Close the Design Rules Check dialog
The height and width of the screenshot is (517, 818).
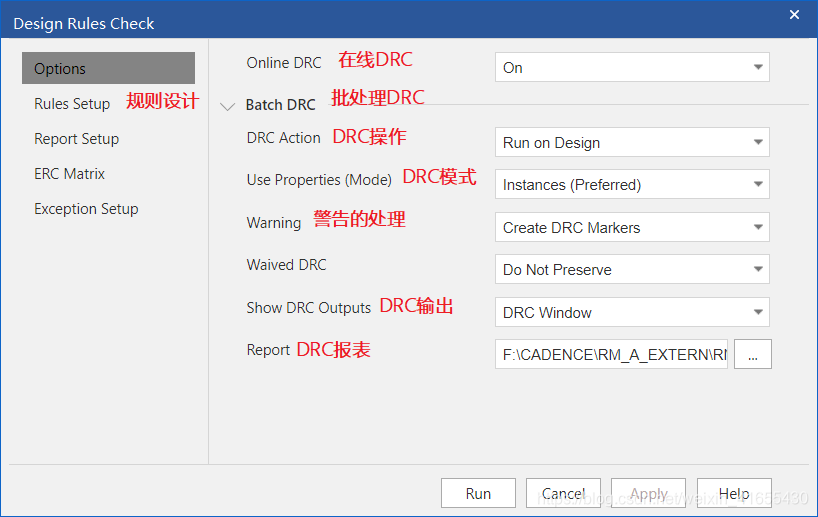pos(794,15)
